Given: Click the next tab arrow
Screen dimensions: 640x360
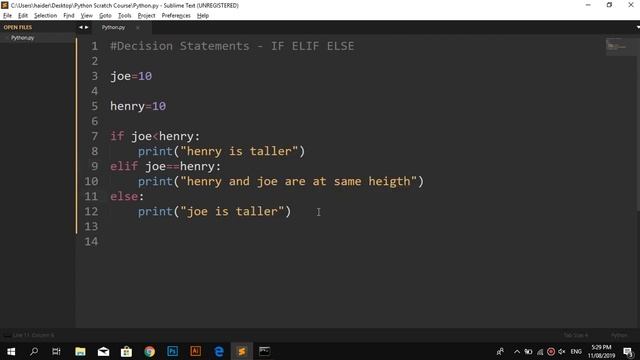Looking at the screenshot, I should pos(86,27).
